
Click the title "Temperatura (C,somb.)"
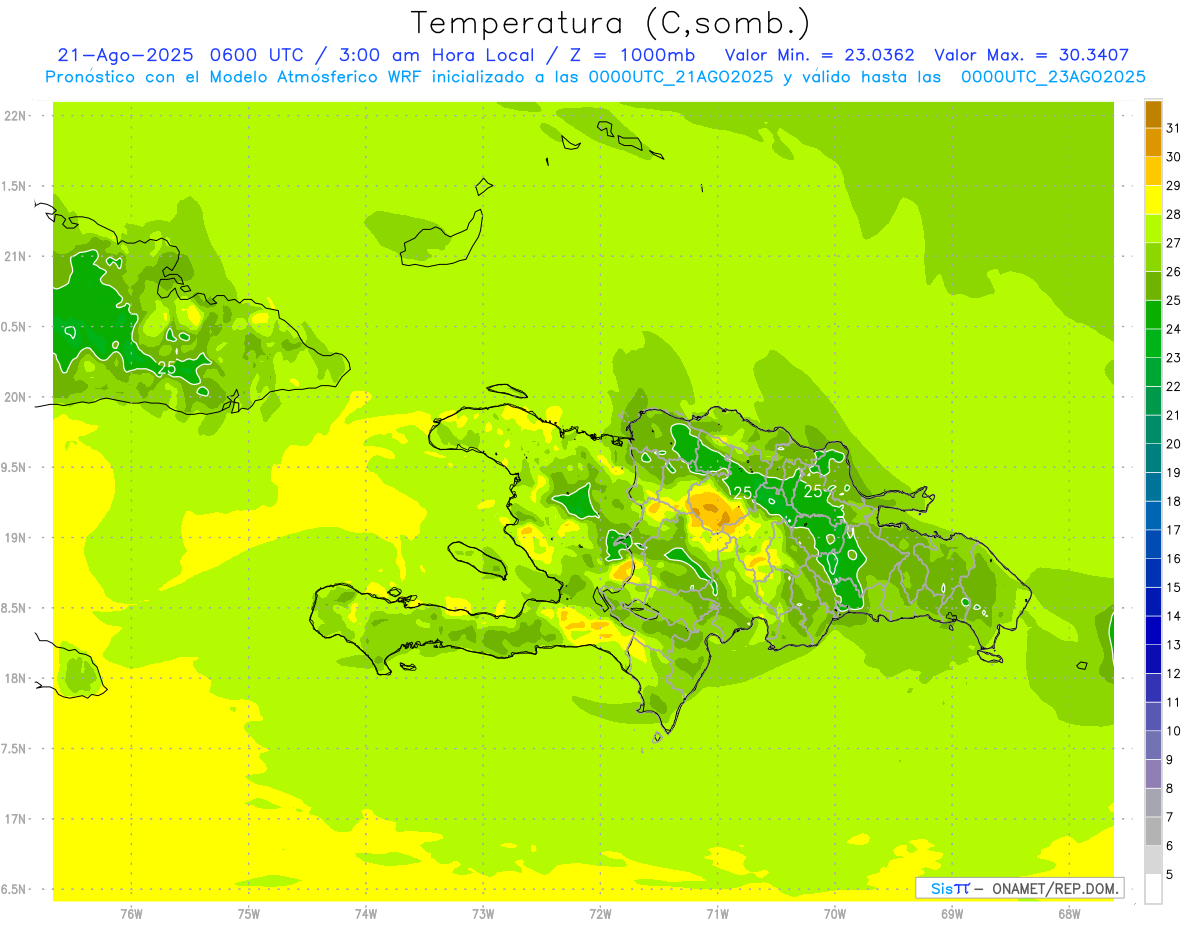(x=610, y=23)
